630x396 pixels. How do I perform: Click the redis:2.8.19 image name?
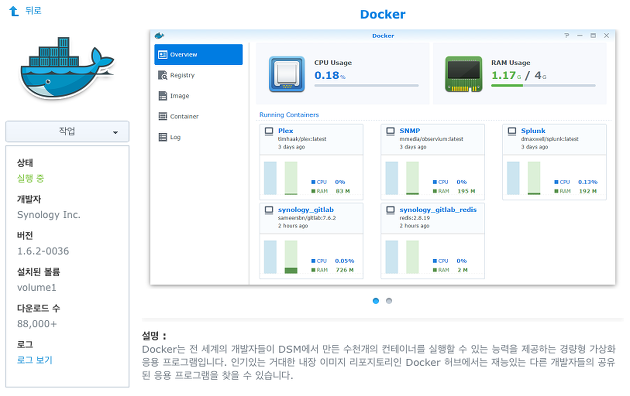(415, 218)
